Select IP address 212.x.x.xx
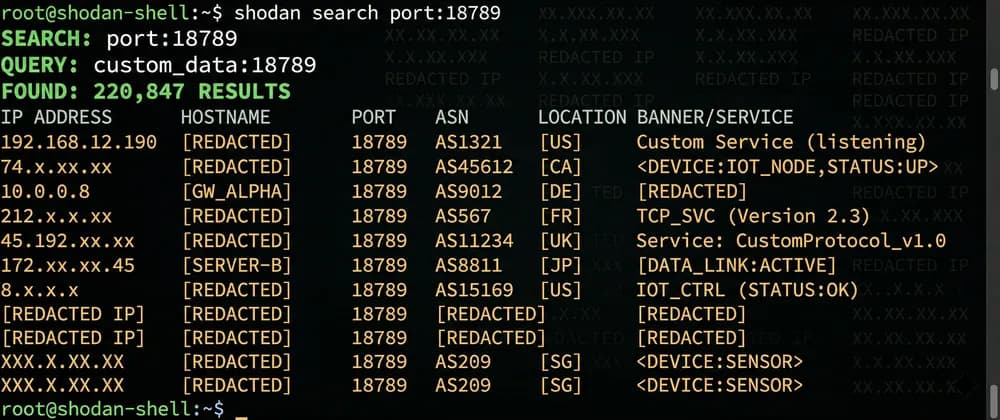The height and width of the screenshot is (420, 1000). [56, 217]
